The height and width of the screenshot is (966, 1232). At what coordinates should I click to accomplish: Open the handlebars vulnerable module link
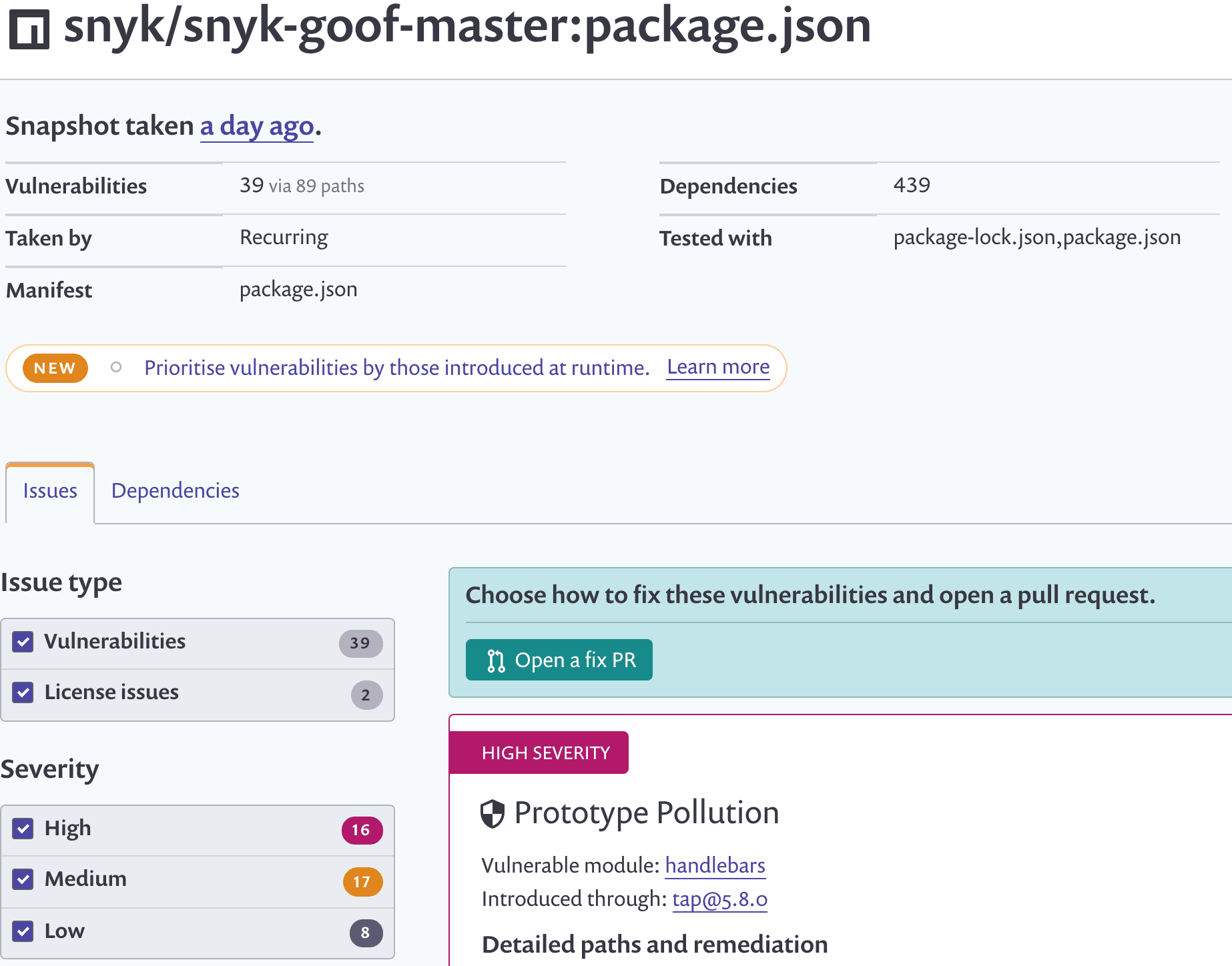[715, 865]
